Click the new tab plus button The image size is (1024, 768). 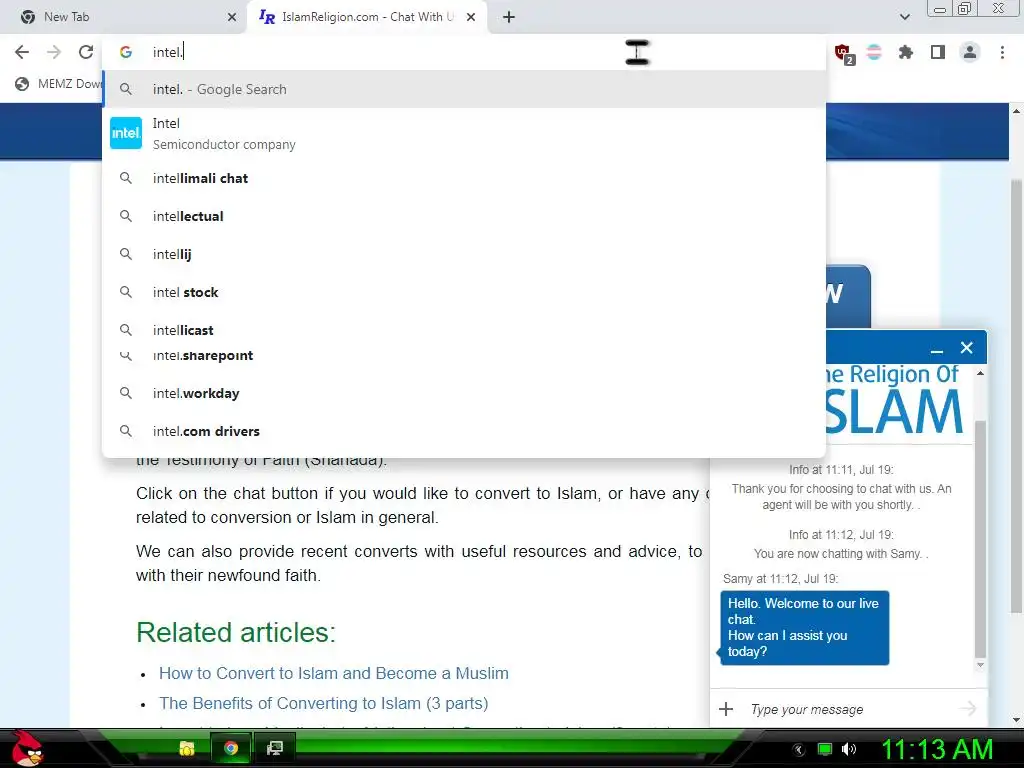tap(509, 17)
